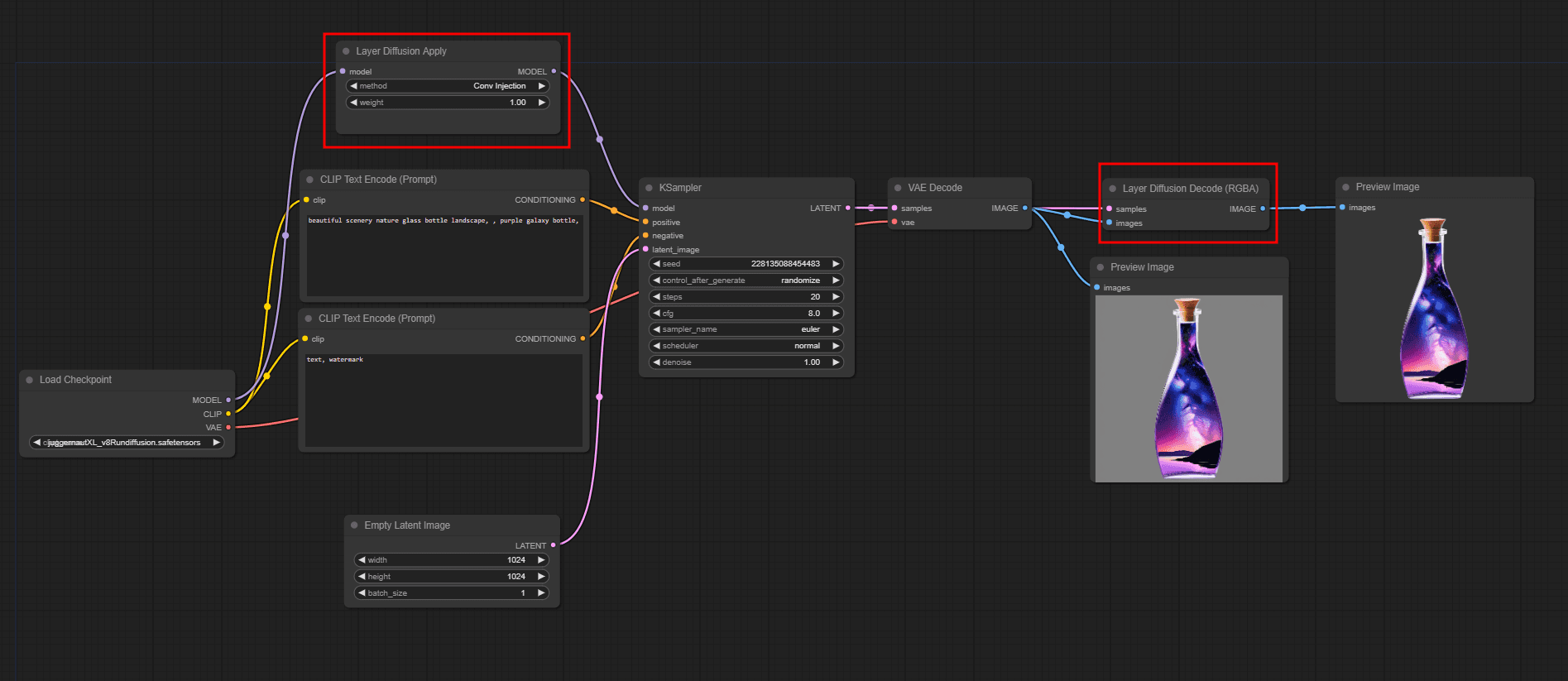Click the 'text, watermark' negative prompt box
The image size is (1568, 681).
pyautogui.click(x=444, y=400)
